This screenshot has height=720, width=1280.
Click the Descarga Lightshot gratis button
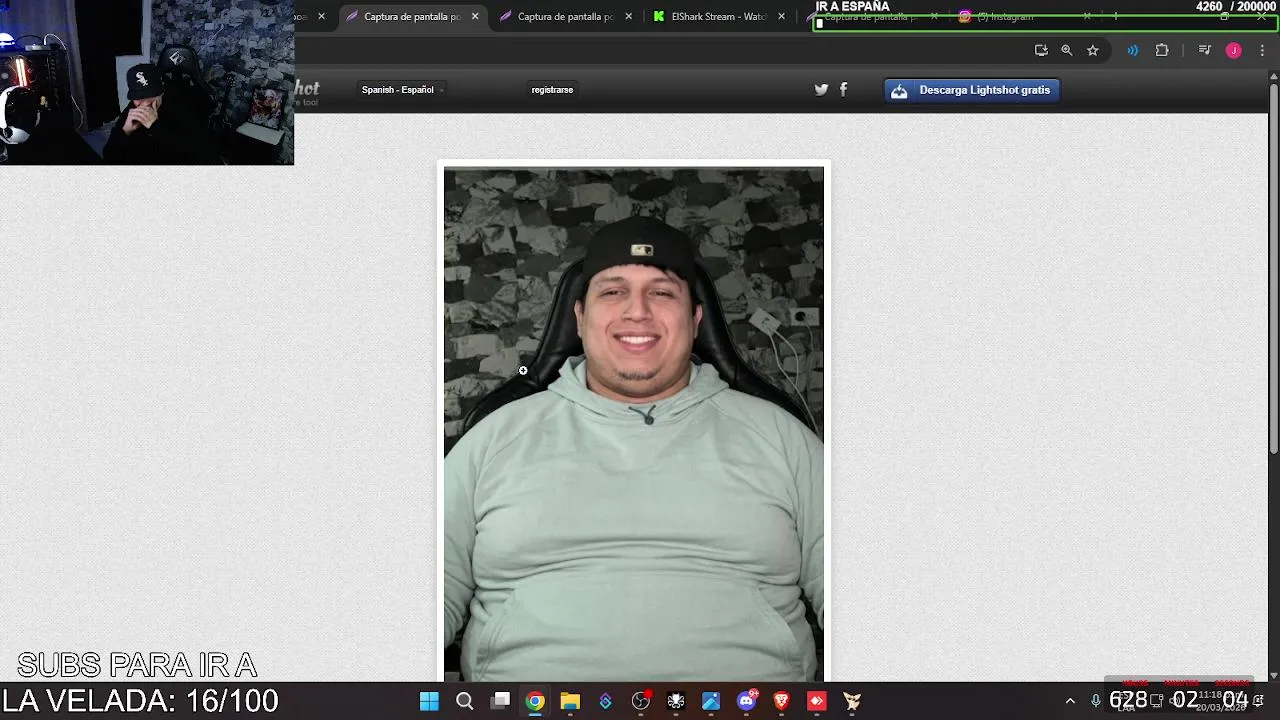(971, 90)
